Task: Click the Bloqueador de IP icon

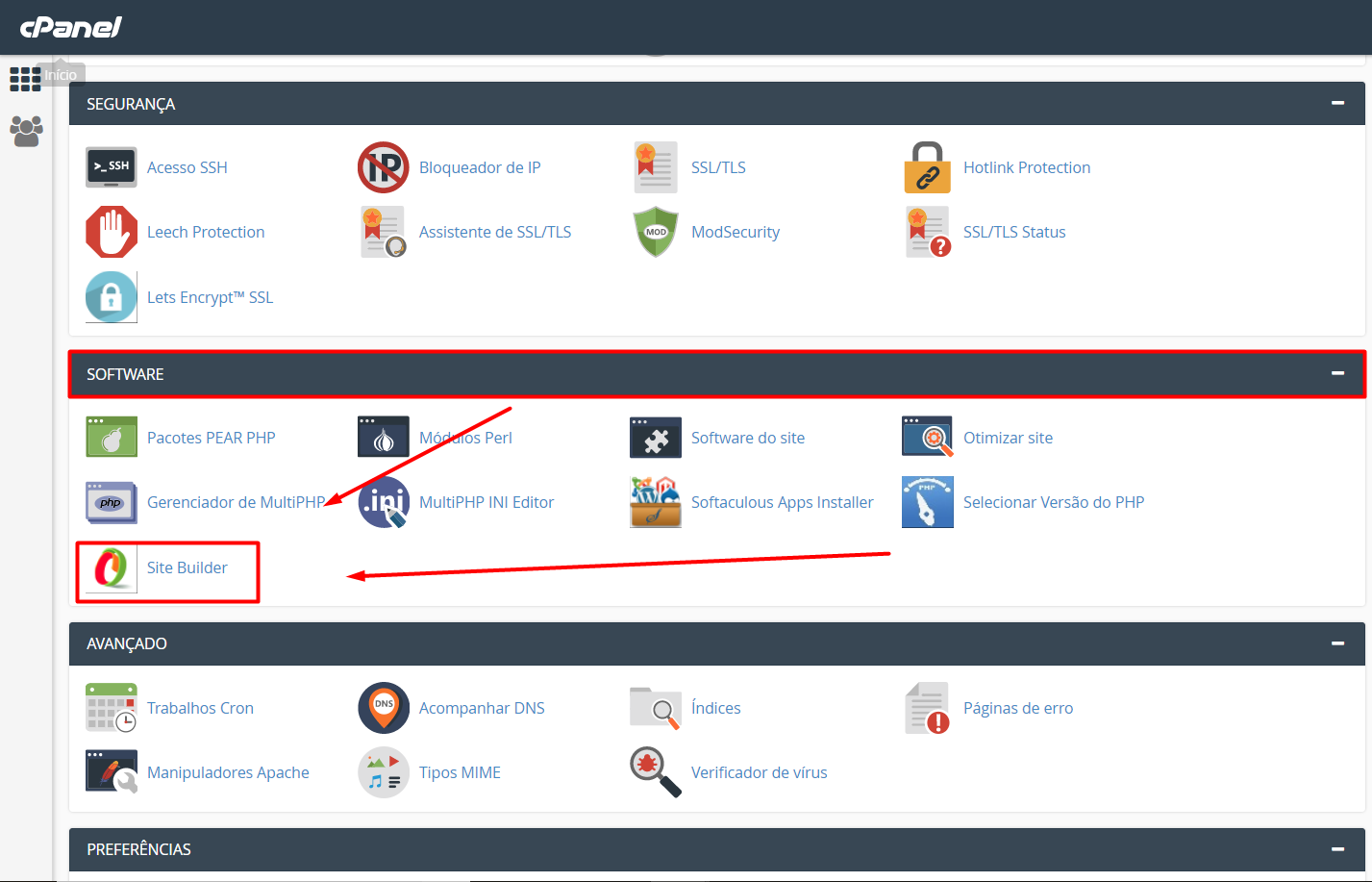Action: click(384, 167)
